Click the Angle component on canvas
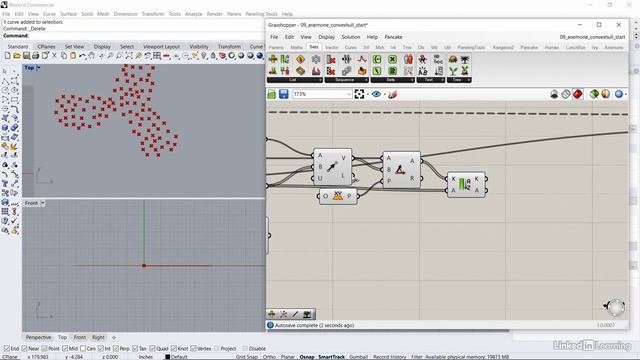This screenshot has height=360, width=640. [x=401, y=169]
